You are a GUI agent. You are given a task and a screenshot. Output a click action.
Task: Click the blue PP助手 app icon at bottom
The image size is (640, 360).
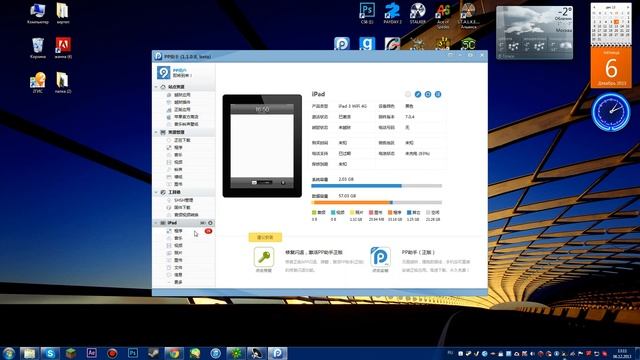tap(380, 257)
